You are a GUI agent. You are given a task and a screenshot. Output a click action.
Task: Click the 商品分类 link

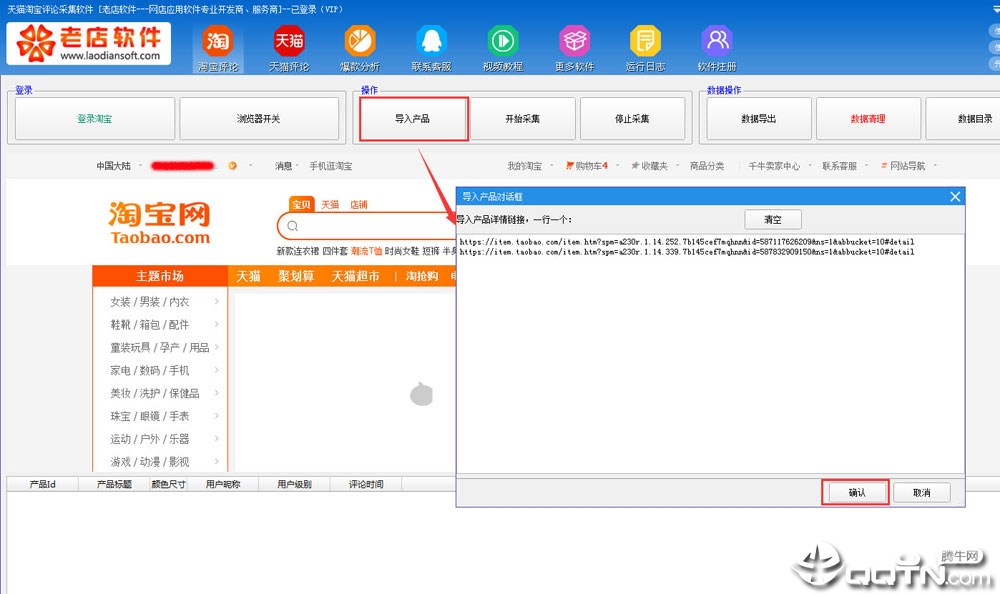pyautogui.click(x=707, y=166)
